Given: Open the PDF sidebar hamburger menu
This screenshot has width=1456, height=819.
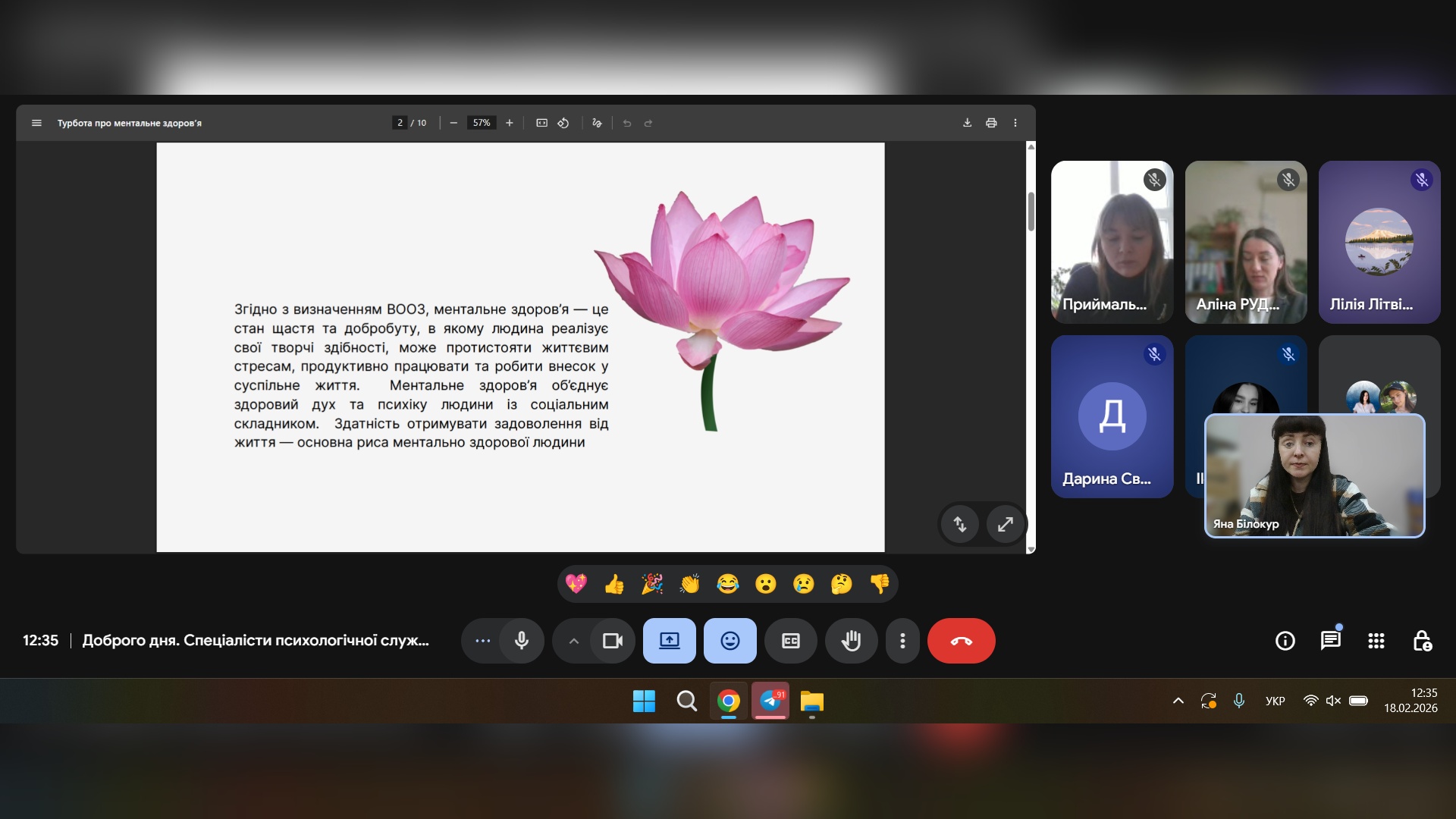Looking at the screenshot, I should (36, 123).
